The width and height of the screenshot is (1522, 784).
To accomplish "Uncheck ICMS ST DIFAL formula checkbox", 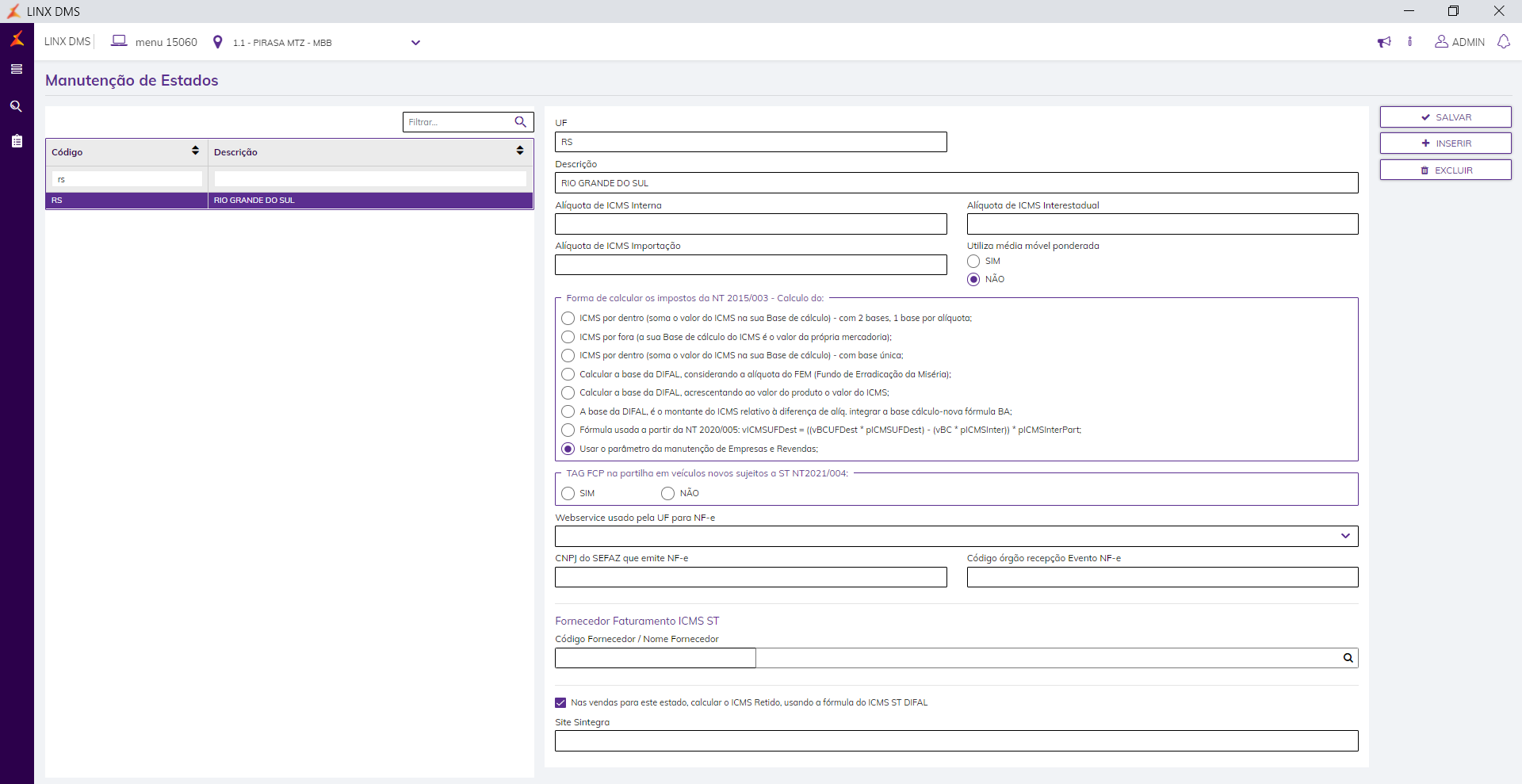I will (560, 703).
